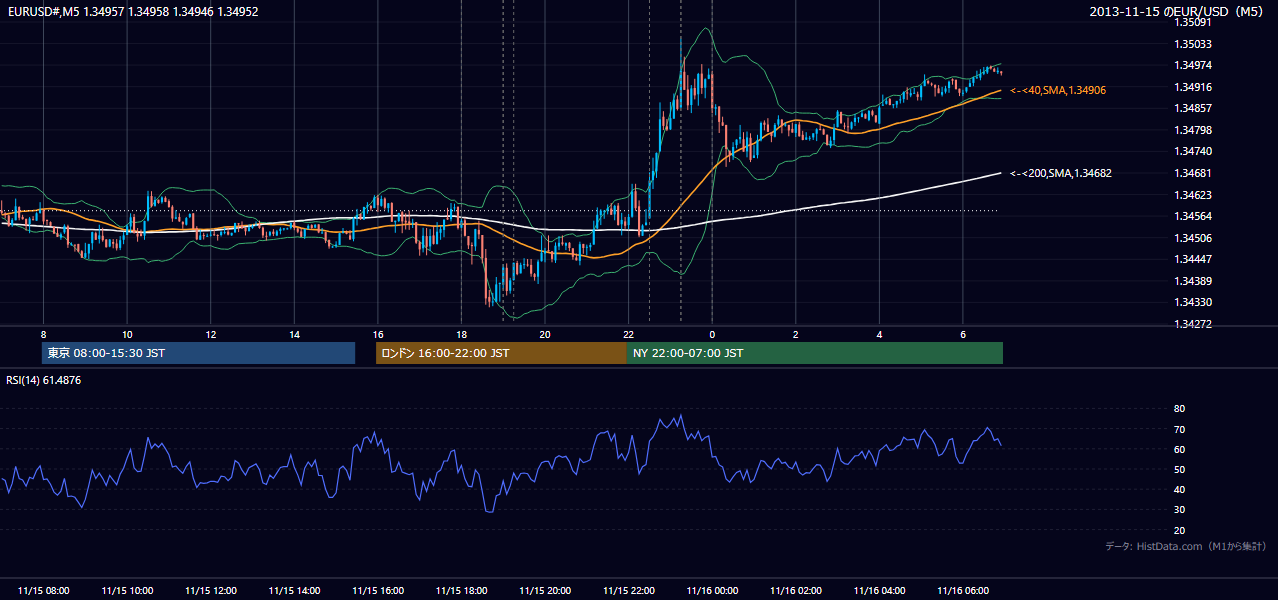
Task: Click hour tick 4 under price chart
Action: (x=879, y=334)
